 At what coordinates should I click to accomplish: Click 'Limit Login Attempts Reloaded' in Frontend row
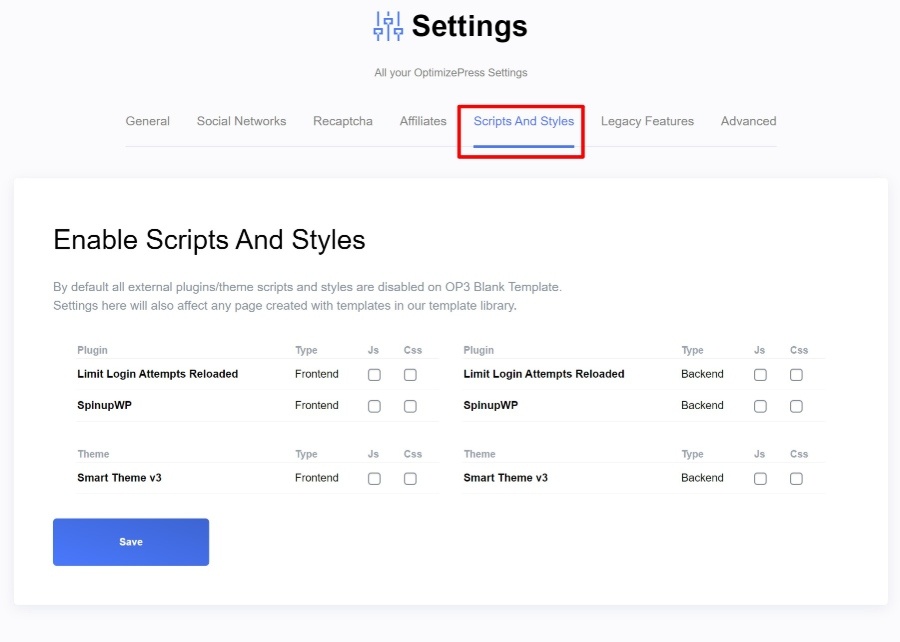[x=157, y=374]
